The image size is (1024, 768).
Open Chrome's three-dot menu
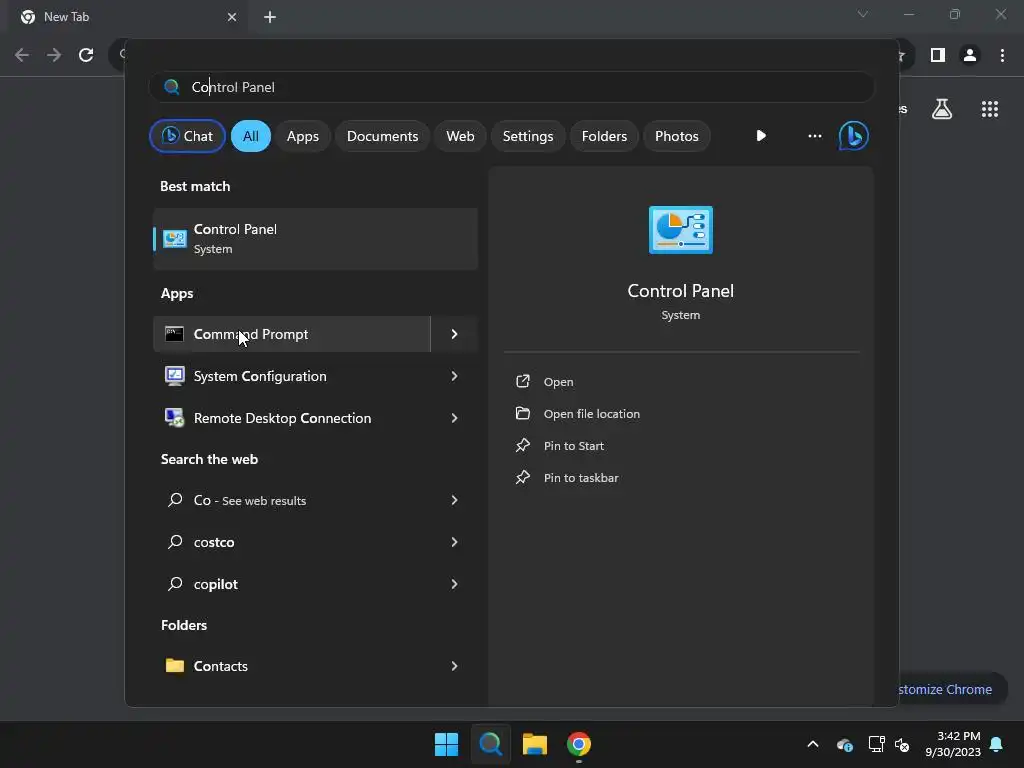pyautogui.click(x=1002, y=55)
